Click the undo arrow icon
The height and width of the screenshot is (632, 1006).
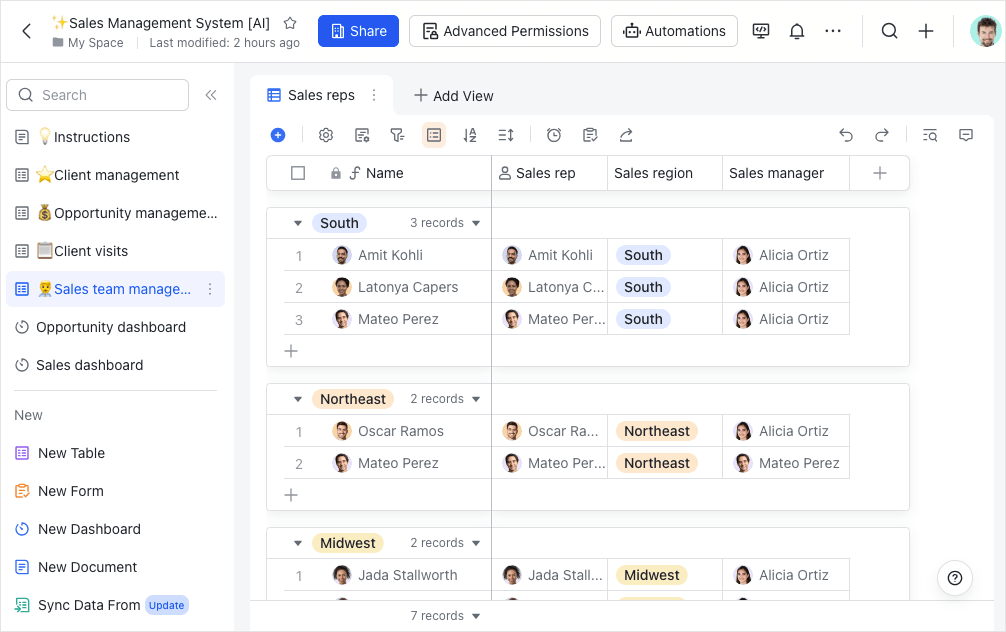pos(846,135)
